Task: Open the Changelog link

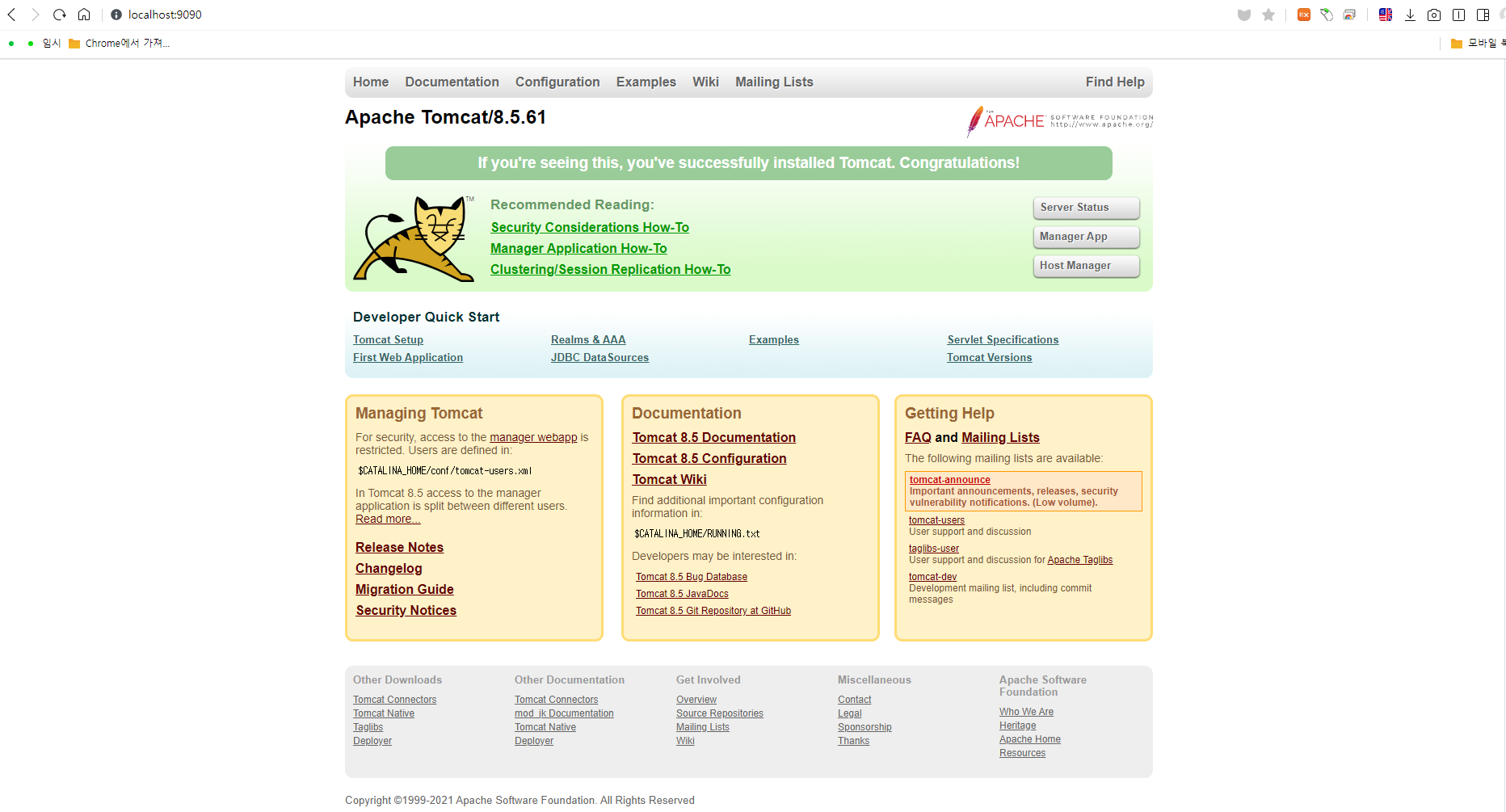Action: (x=389, y=569)
